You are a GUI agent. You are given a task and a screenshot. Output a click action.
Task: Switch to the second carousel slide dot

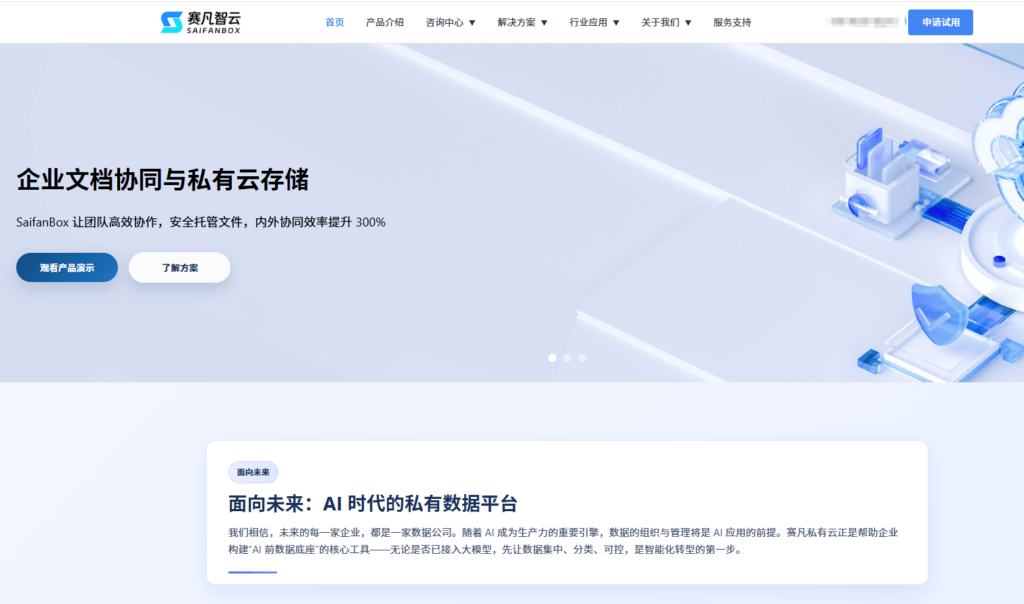(567, 357)
